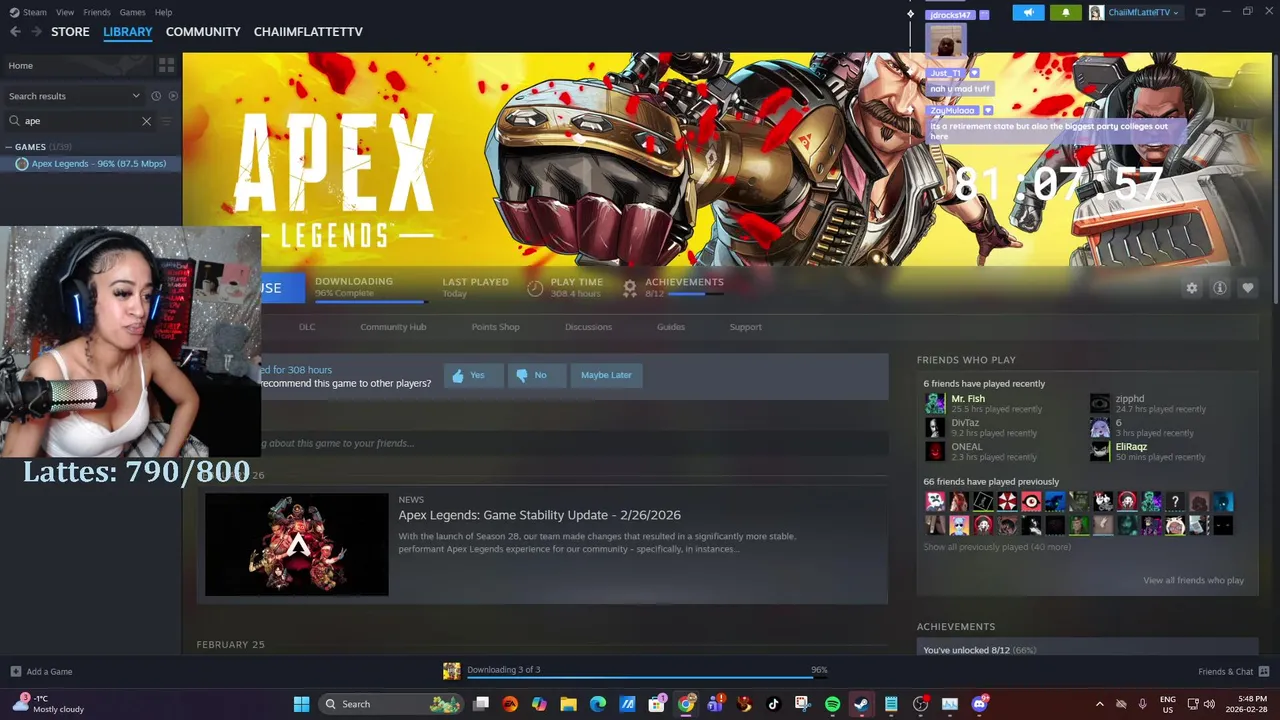Image resolution: width=1280 pixels, height=720 pixels.
Task: Click the ChaiiMfLatteTTV profile avatar
Action: 1096,12
